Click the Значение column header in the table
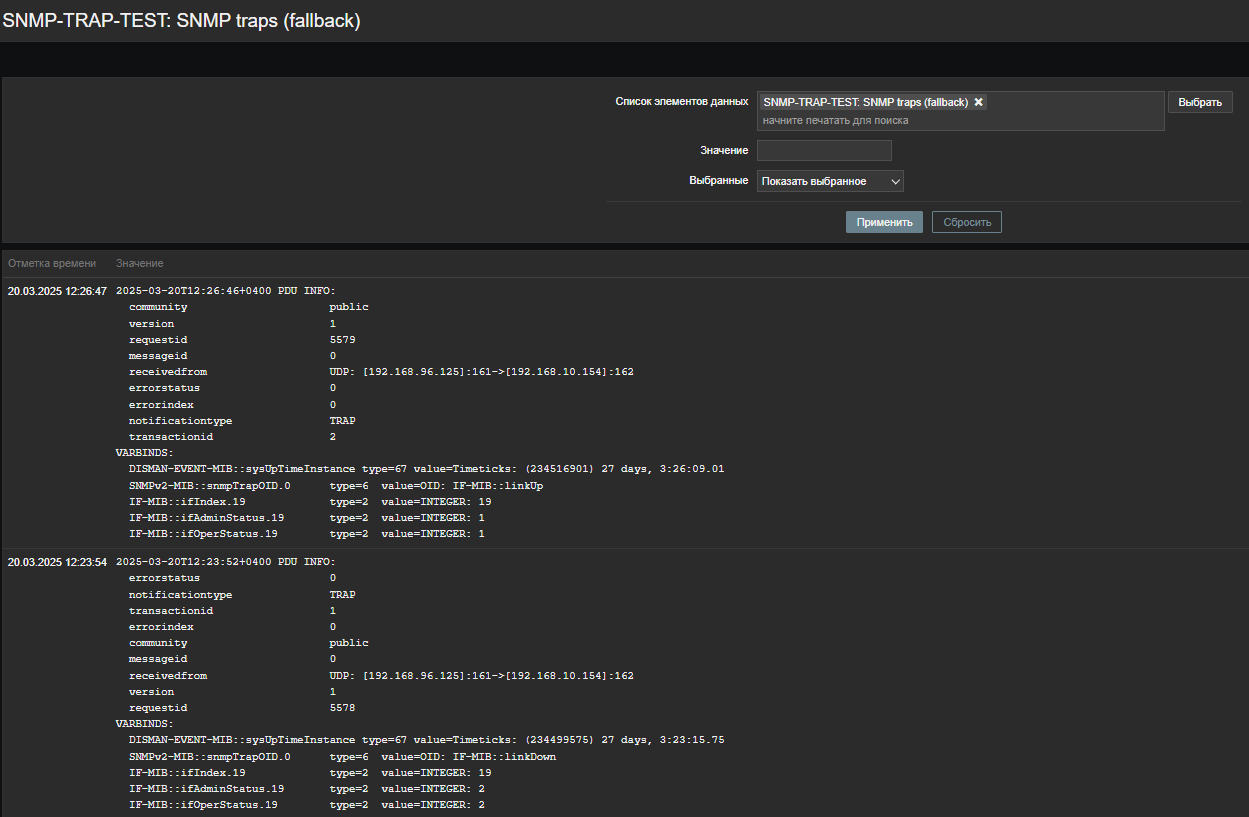 pos(139,263)
